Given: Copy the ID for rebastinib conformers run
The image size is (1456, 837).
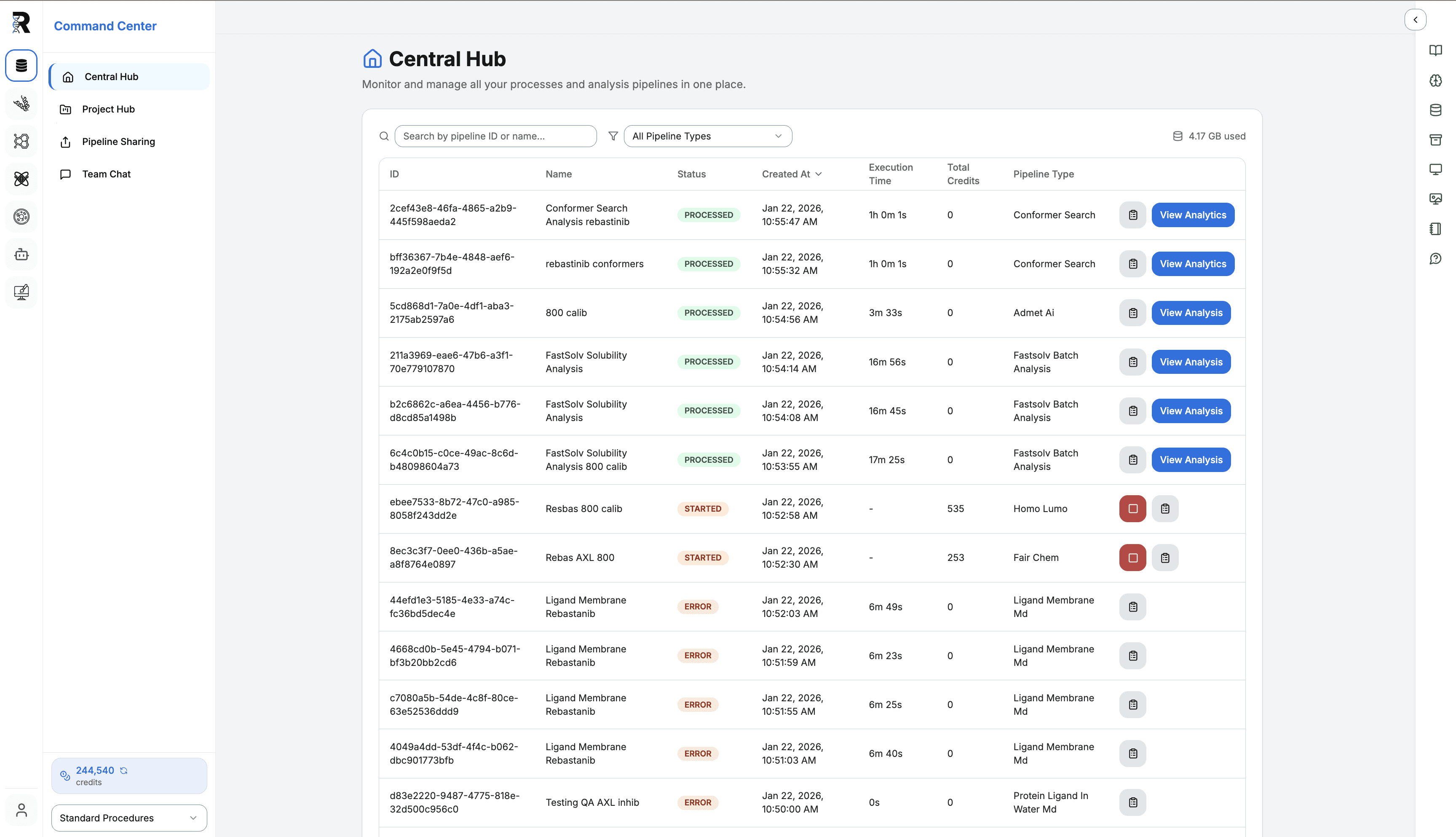Looking at the screenshot, I should pos(1132,263).
